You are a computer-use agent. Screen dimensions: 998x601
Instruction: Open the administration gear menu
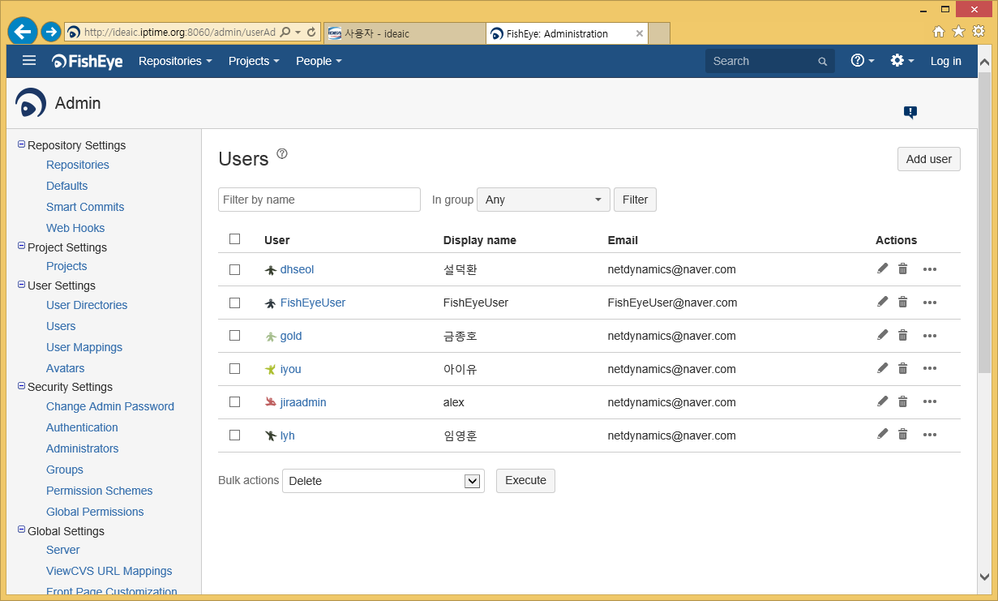click(x=898, y=61)
